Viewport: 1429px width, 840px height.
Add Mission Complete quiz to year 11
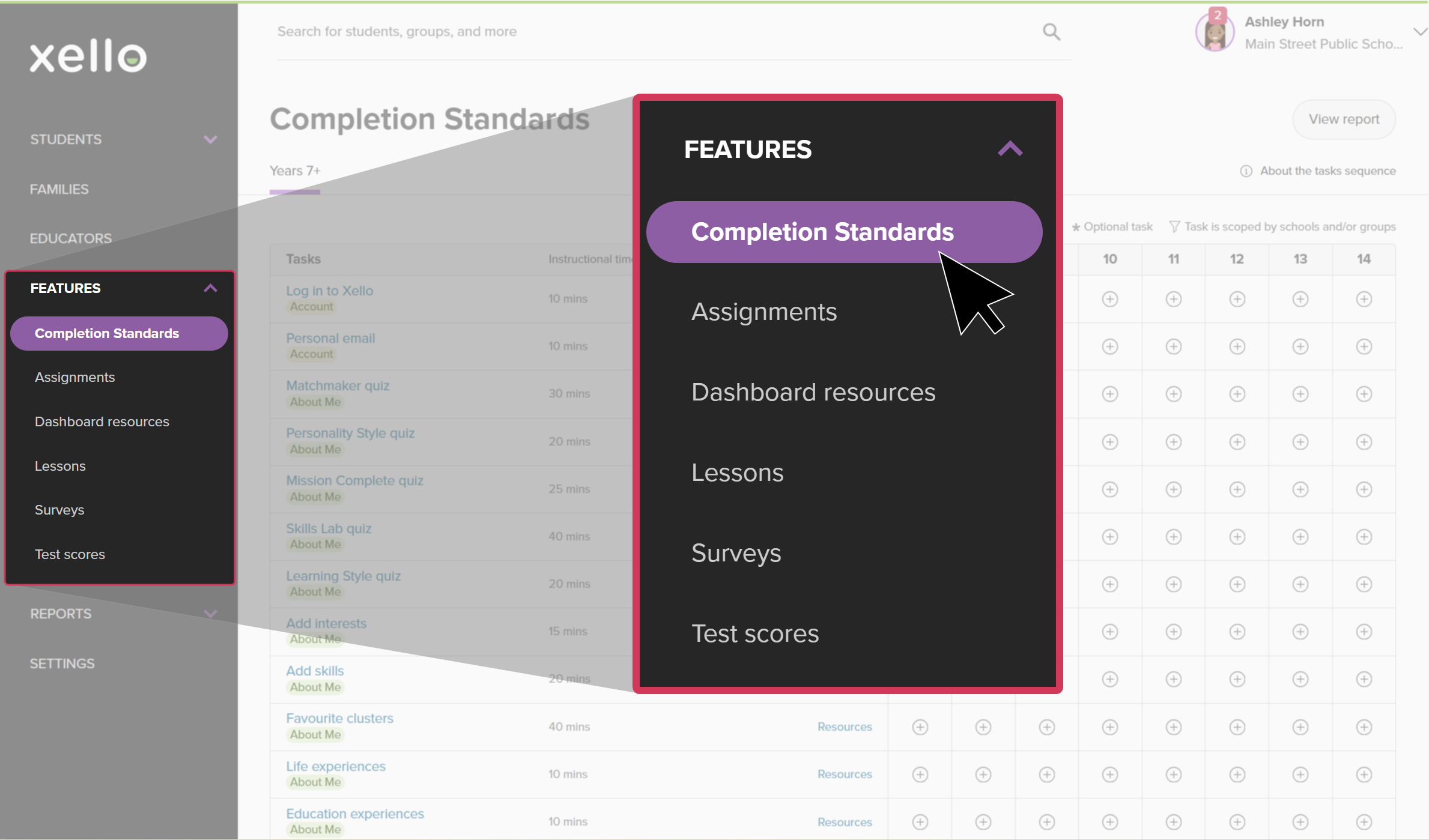click(x=1174, y=489)
